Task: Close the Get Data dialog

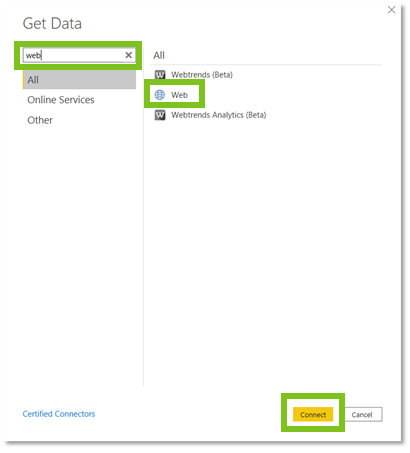Action: click(x=391, y=10)
